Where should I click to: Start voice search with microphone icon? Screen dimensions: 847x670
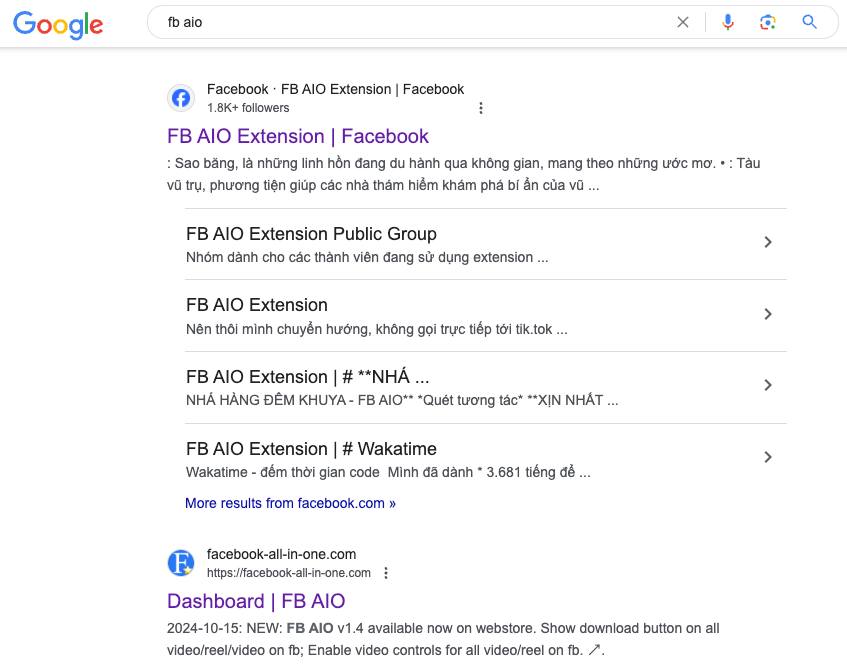tap(728, 22)
